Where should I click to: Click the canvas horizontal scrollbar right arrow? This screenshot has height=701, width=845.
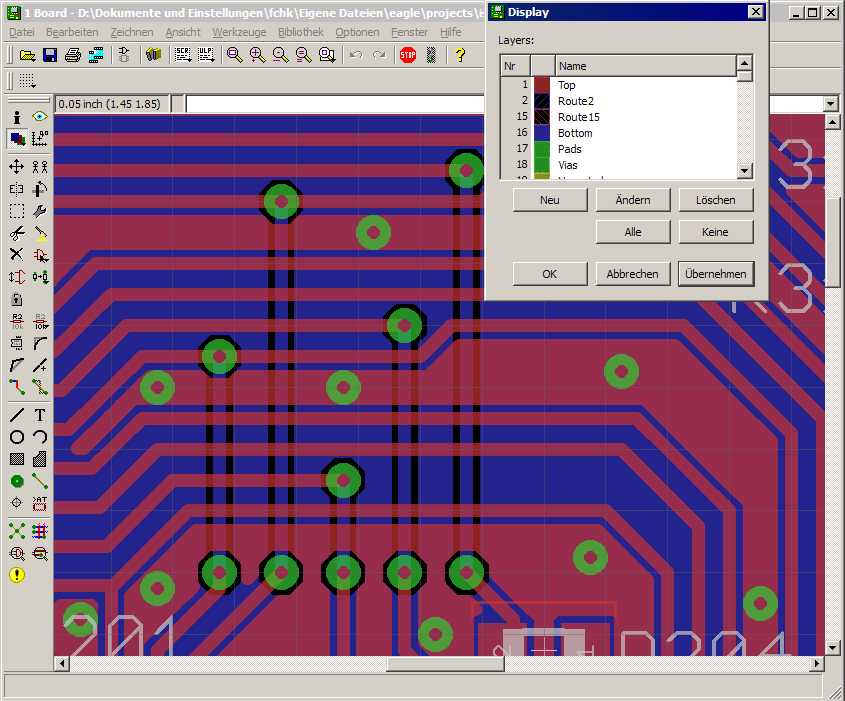818,663
